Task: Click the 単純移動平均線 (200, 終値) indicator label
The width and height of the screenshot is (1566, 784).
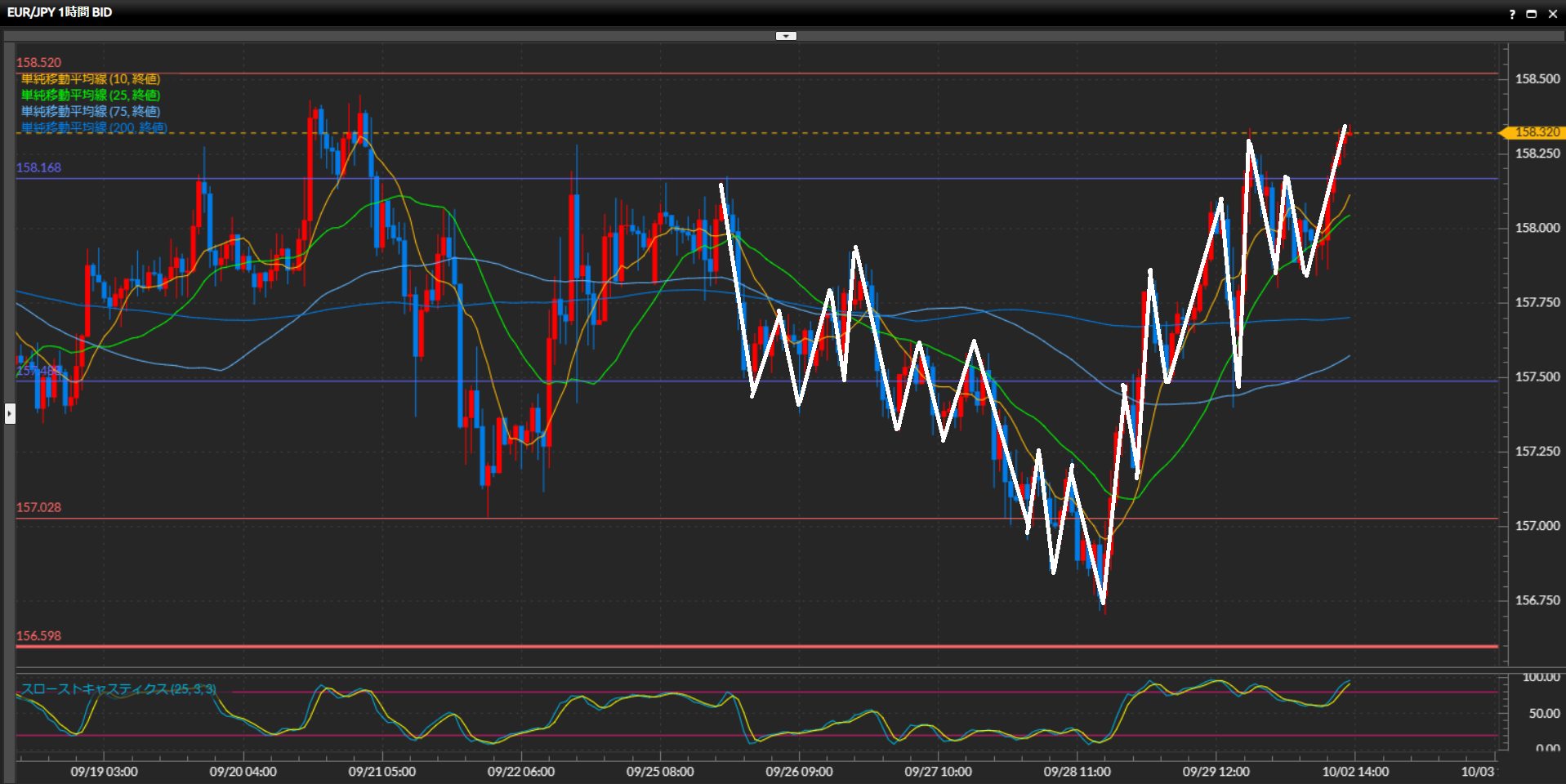Action: (x=94, y=128)
